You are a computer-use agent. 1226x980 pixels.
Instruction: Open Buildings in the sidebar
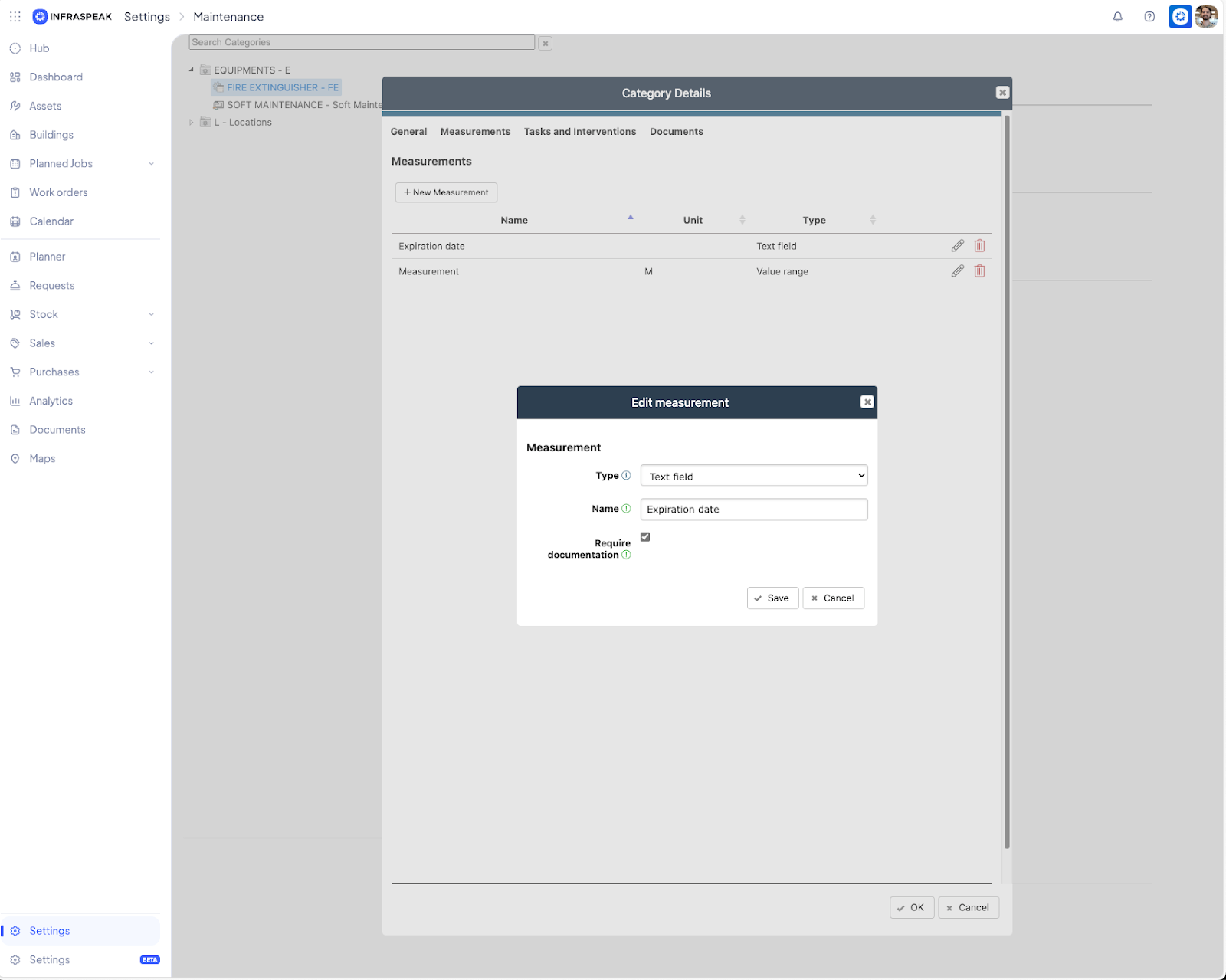(x=51, y=135)
